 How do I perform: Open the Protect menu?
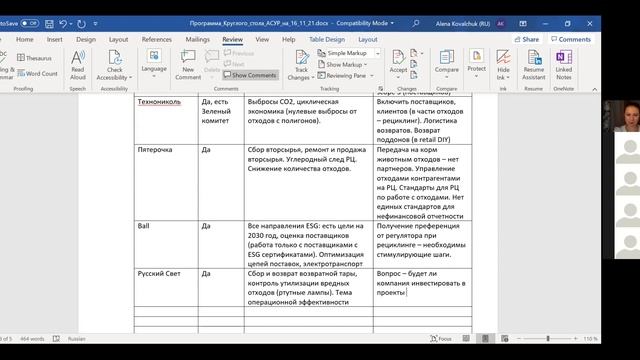[x=476, y=63]
